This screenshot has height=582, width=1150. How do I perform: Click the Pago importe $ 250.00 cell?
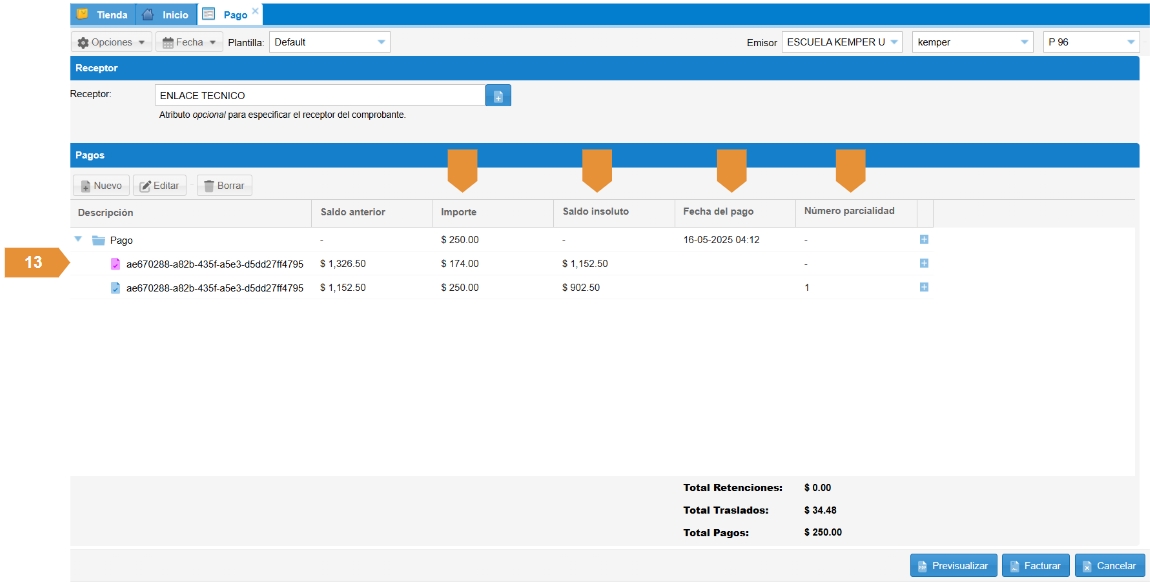460,240
